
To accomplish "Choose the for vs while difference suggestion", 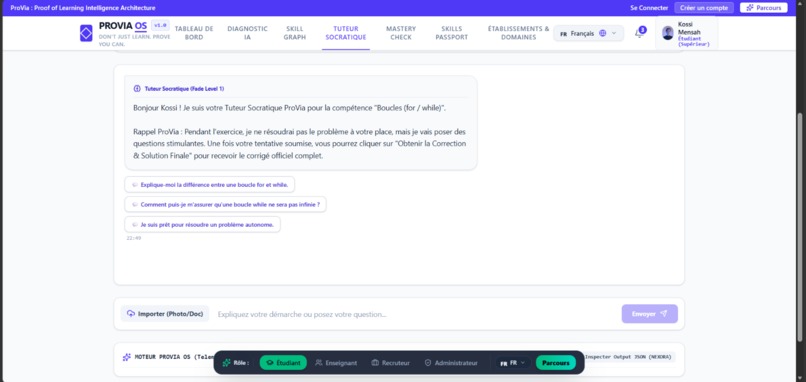I will [x=210, y=185].
